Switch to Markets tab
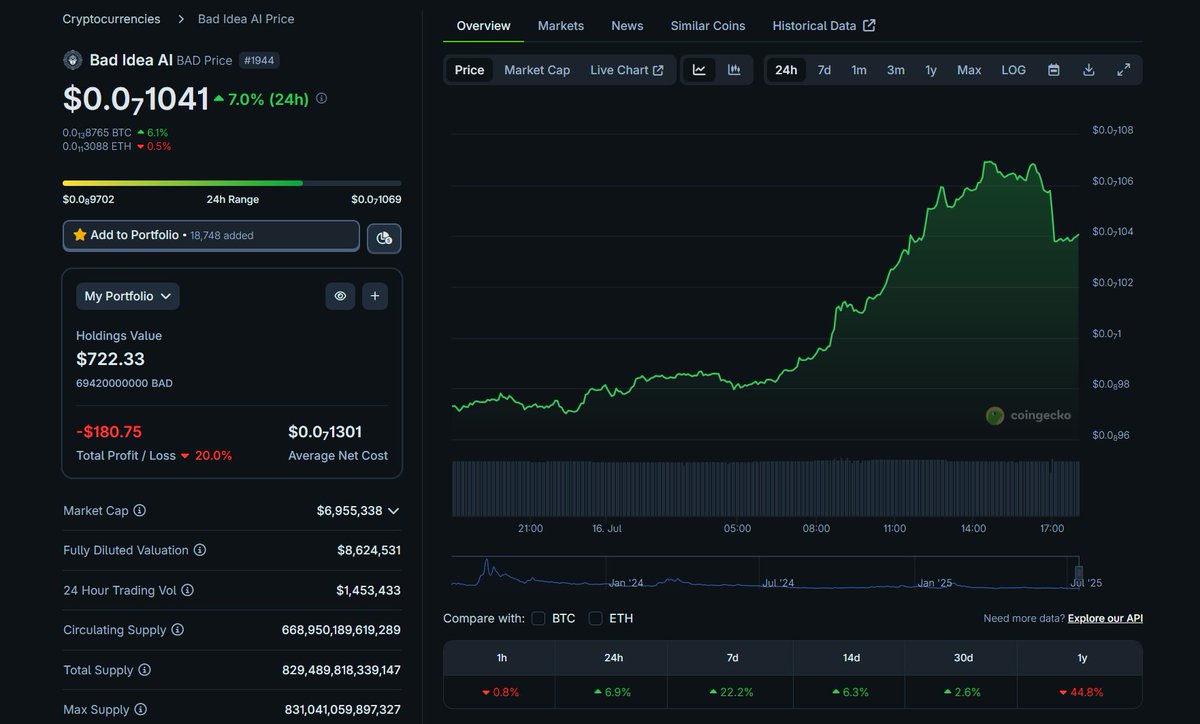 click(561, 26)
